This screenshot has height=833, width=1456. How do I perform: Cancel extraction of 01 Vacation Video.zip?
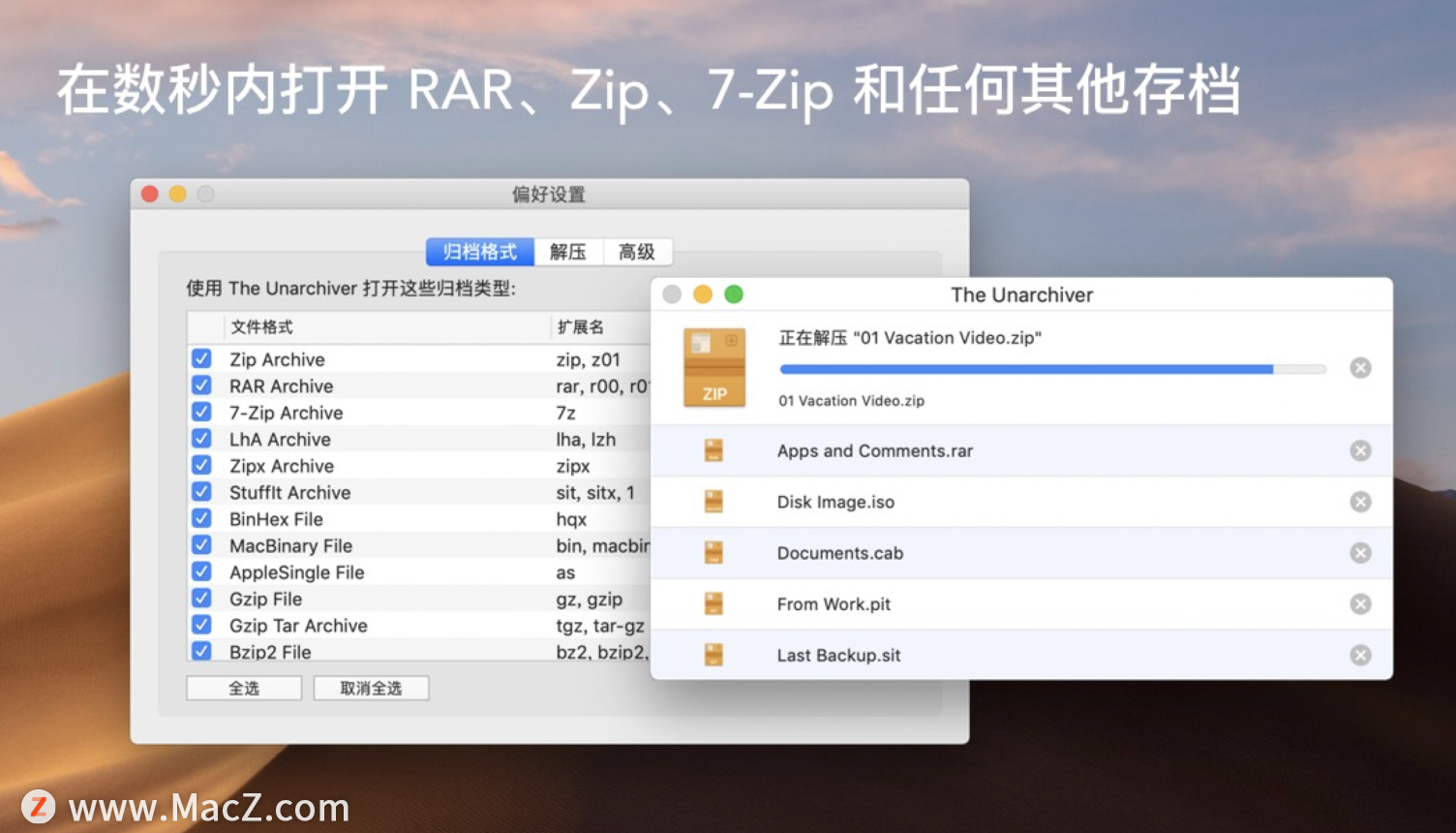tap(1360, 368)
